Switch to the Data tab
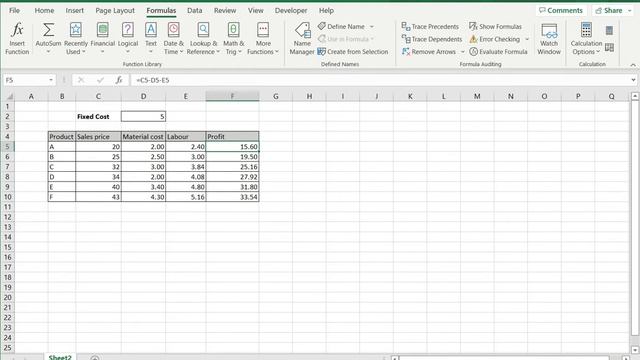The width and height of the screenshot is (640, 360). click(194, 11)
